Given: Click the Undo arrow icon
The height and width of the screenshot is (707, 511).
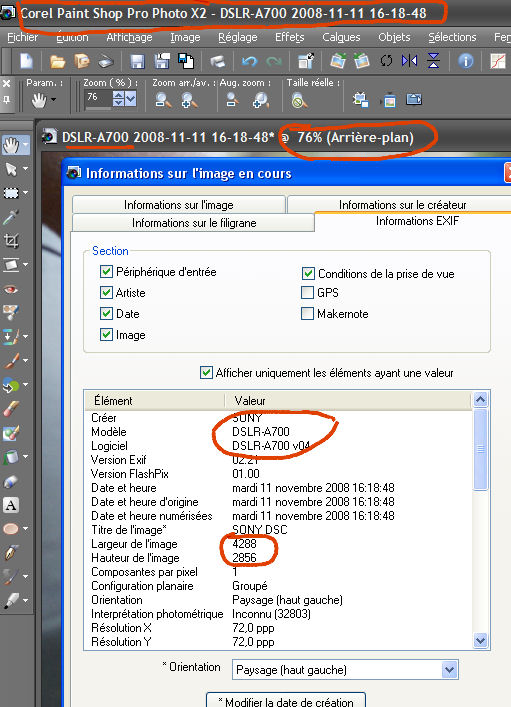Looking at the screenshot, I should [249, 60].
